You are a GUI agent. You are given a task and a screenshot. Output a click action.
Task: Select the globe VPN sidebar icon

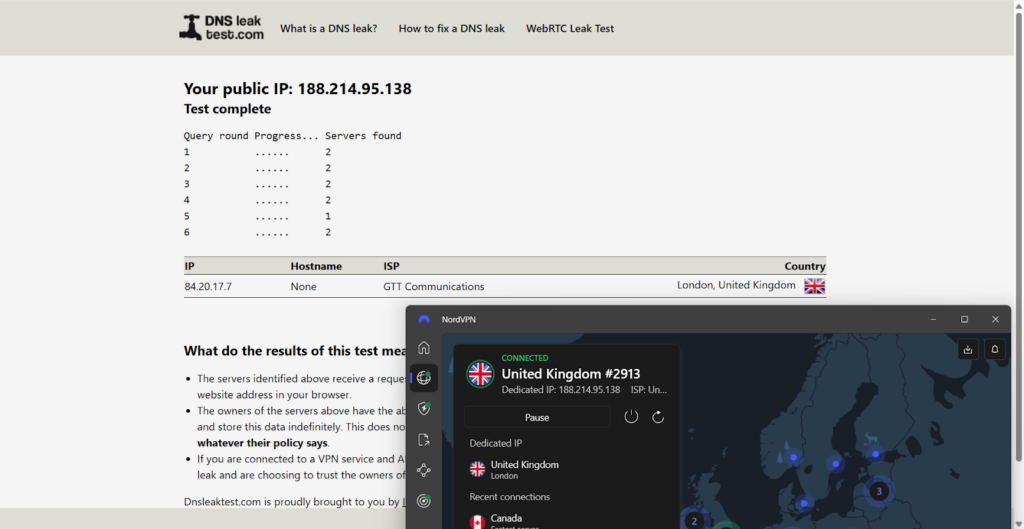pos(424,378)
